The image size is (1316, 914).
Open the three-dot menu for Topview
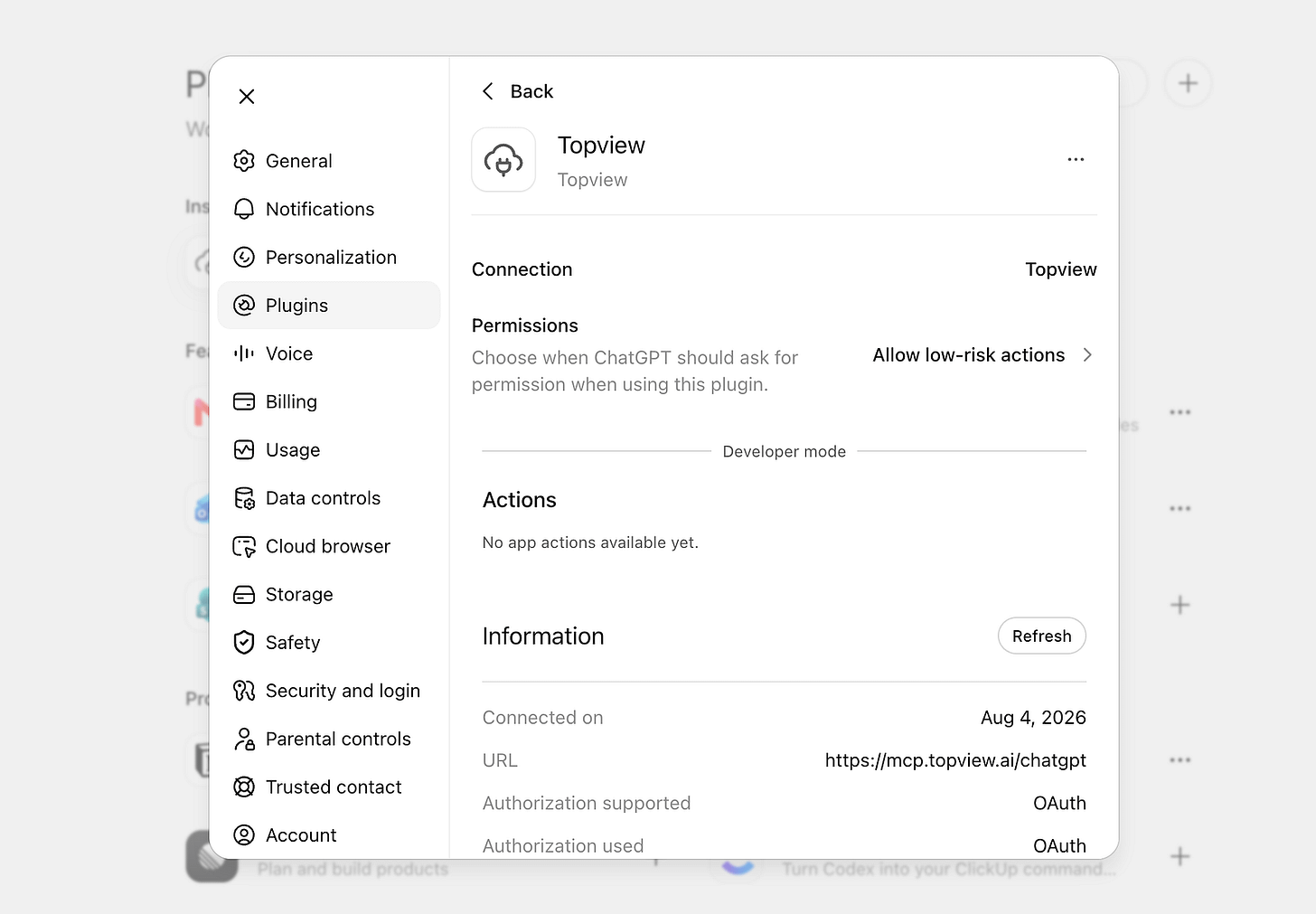(x=1076, y=159)
